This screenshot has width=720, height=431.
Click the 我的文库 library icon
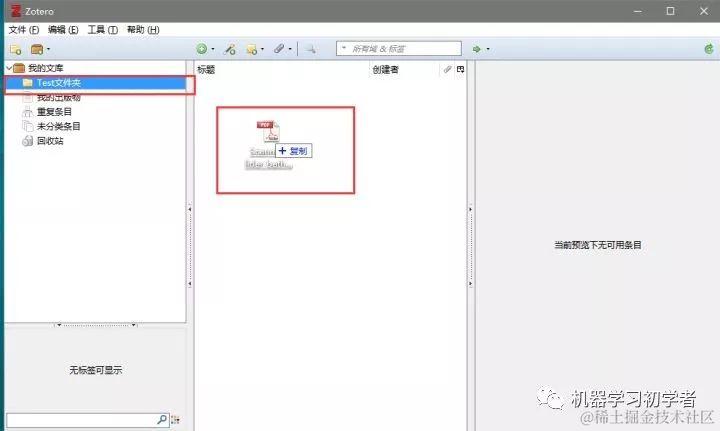[x=19, y=68]
